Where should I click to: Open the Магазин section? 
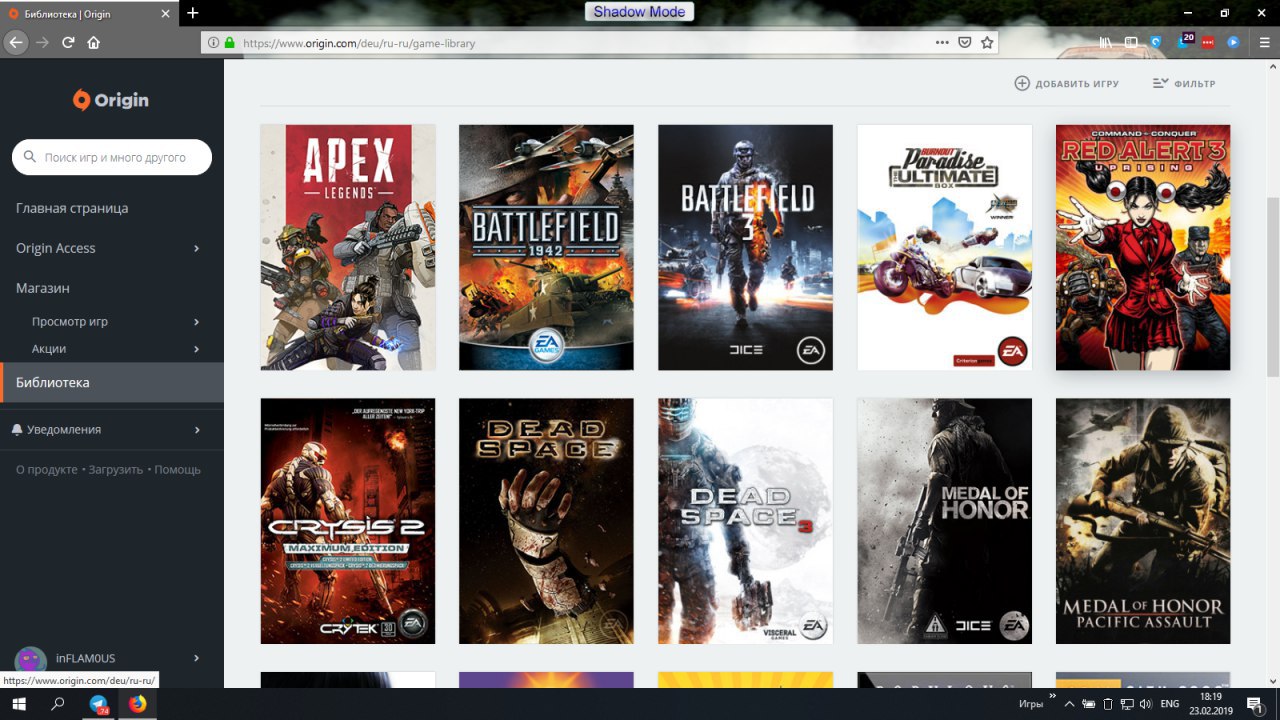43,288
